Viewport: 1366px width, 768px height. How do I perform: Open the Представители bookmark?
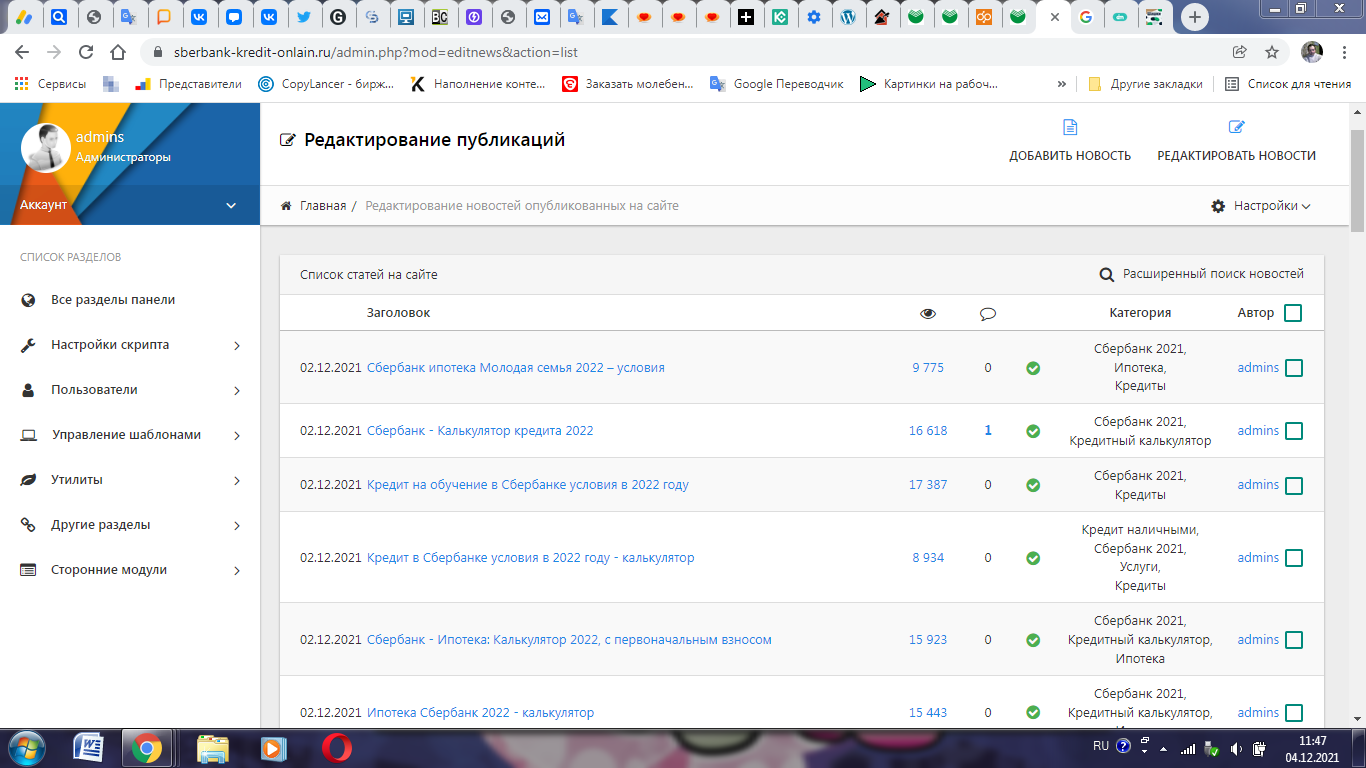pos(188,84)
